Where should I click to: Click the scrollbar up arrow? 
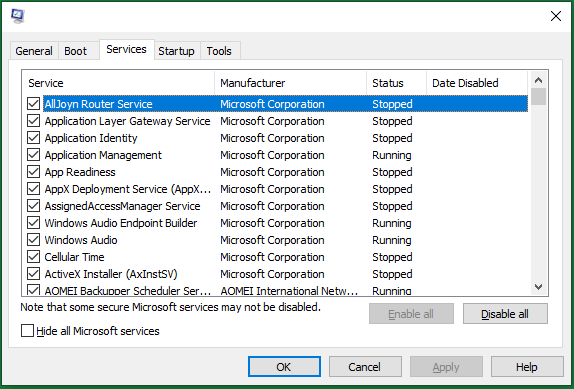pos(538,80)
